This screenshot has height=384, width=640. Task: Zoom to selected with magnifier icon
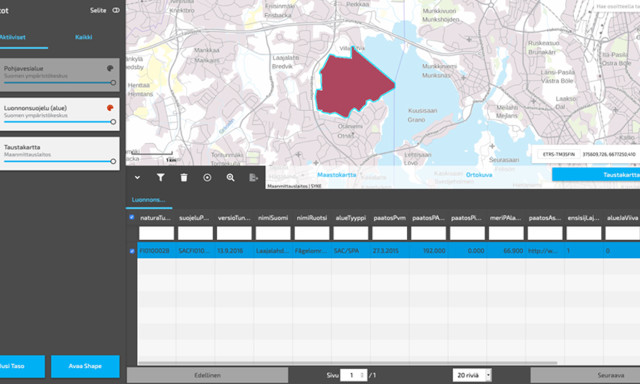coord(230,178)
